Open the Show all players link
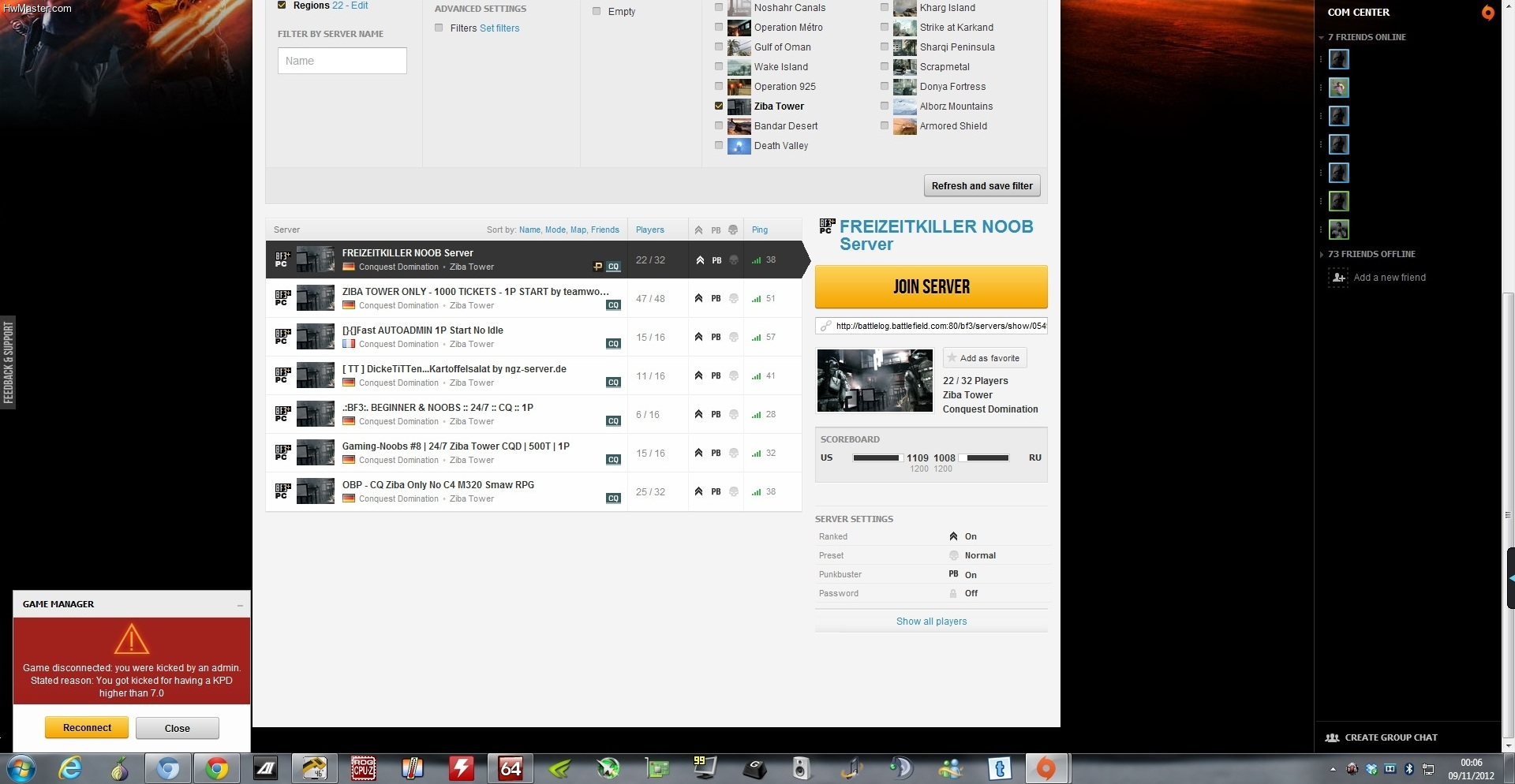 931,622
